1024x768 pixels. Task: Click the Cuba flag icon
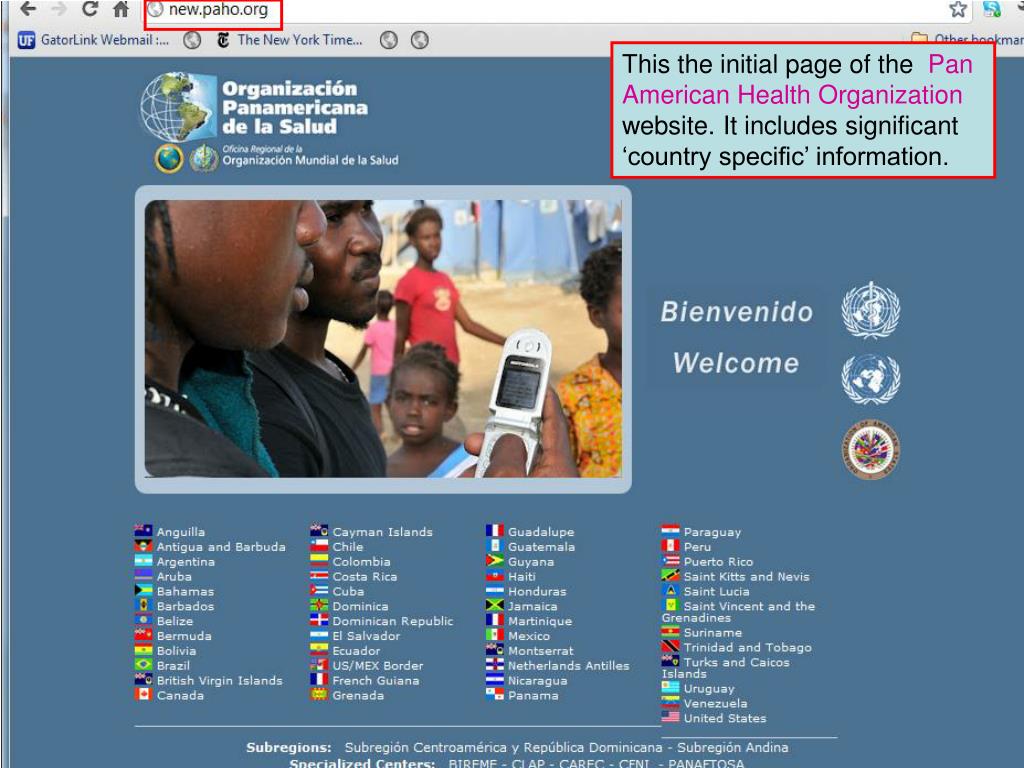(319, 590)
